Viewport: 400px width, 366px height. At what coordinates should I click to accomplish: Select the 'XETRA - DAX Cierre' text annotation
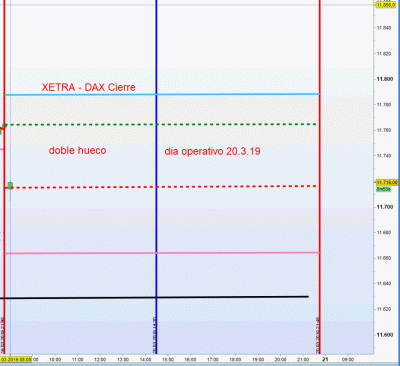89,87
